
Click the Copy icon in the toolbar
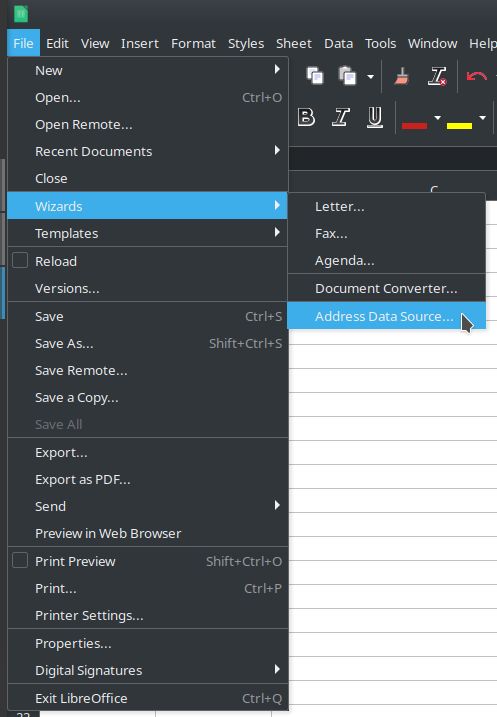tap(315, 76)
